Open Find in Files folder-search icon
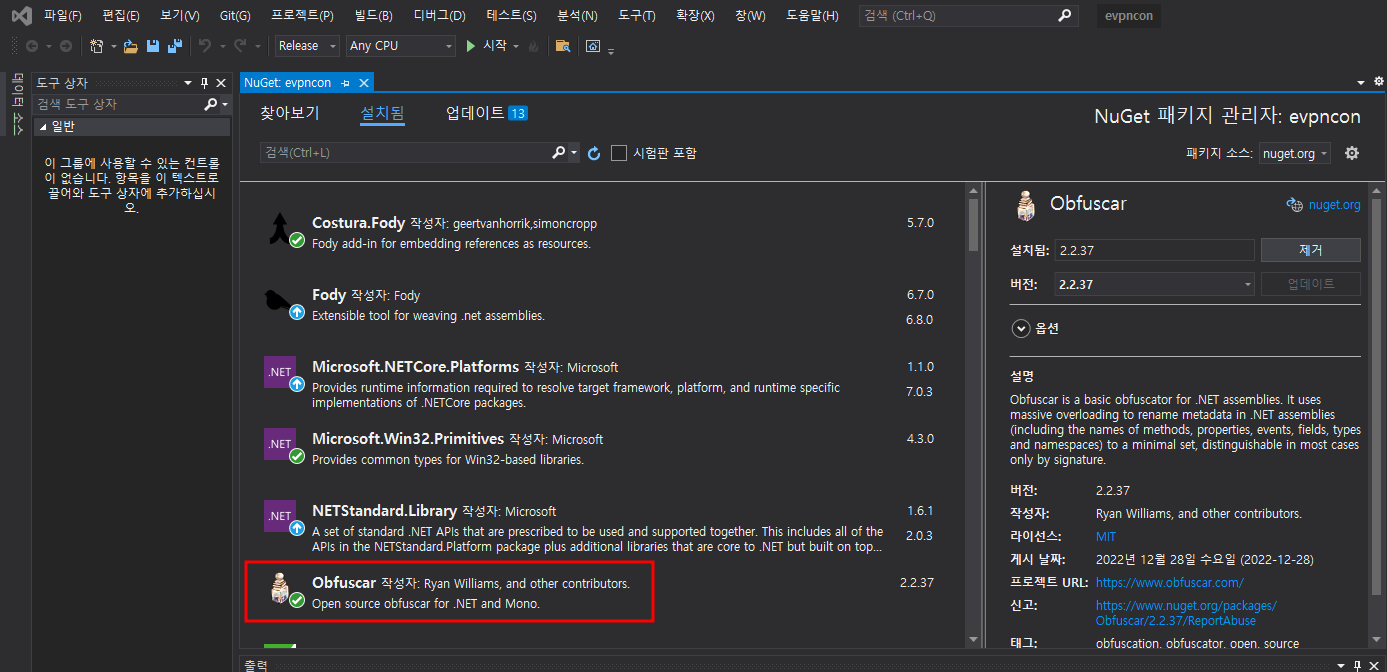 [563, 46]
